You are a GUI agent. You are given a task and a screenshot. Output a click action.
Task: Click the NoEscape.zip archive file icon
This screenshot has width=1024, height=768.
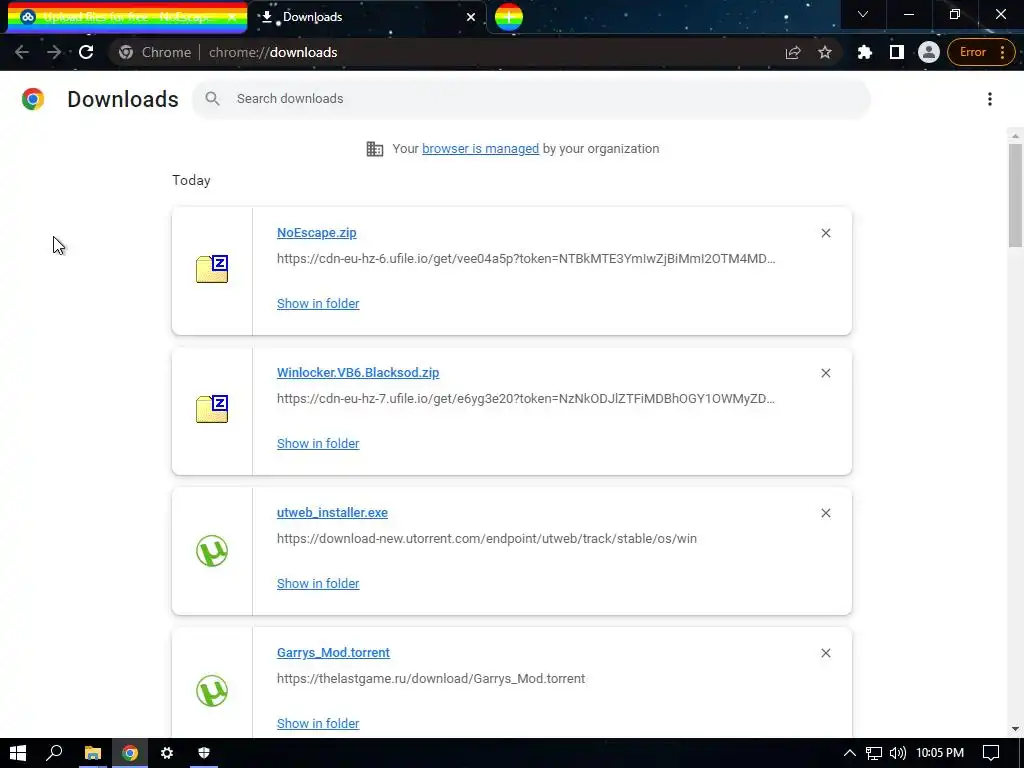[212, 269]
